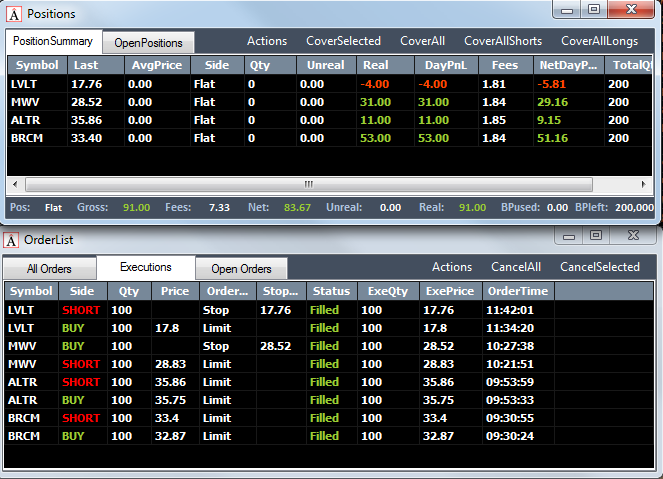Sort executions by OrderTime column header
This screenshot has height=479, width=663.
click(518, 291)
